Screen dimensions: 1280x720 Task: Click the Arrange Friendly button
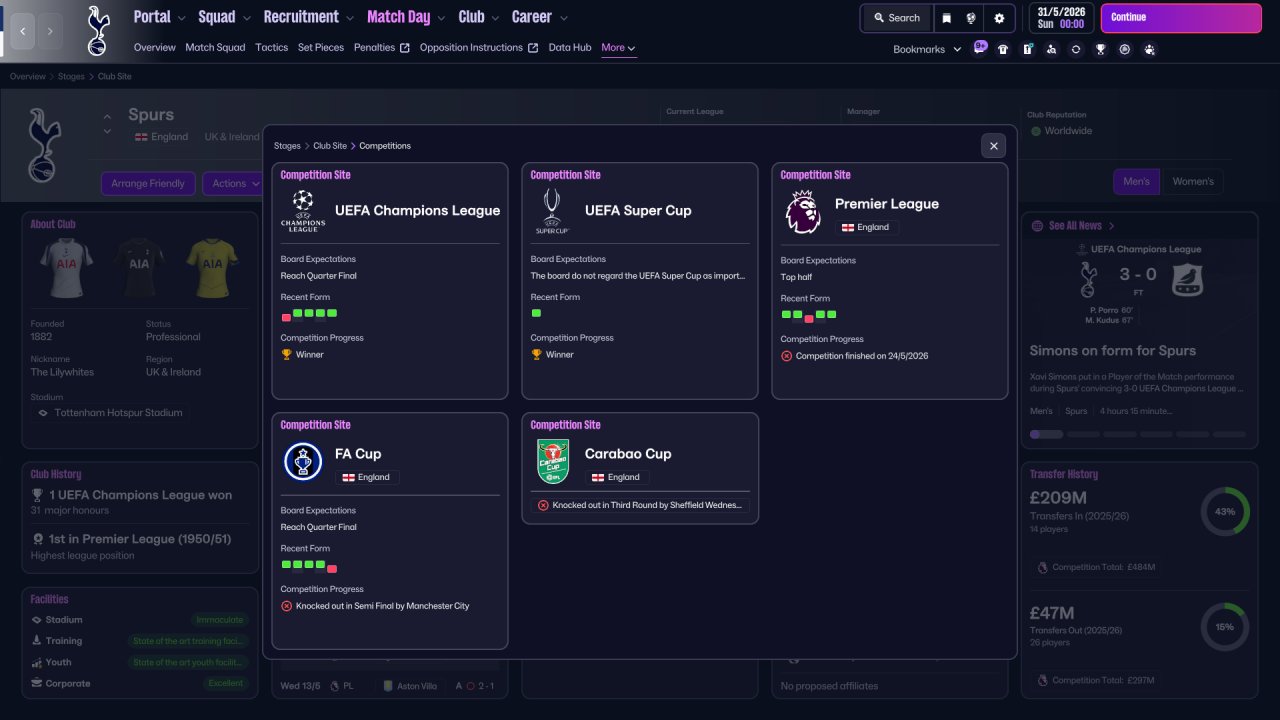[x=148, y=184]
